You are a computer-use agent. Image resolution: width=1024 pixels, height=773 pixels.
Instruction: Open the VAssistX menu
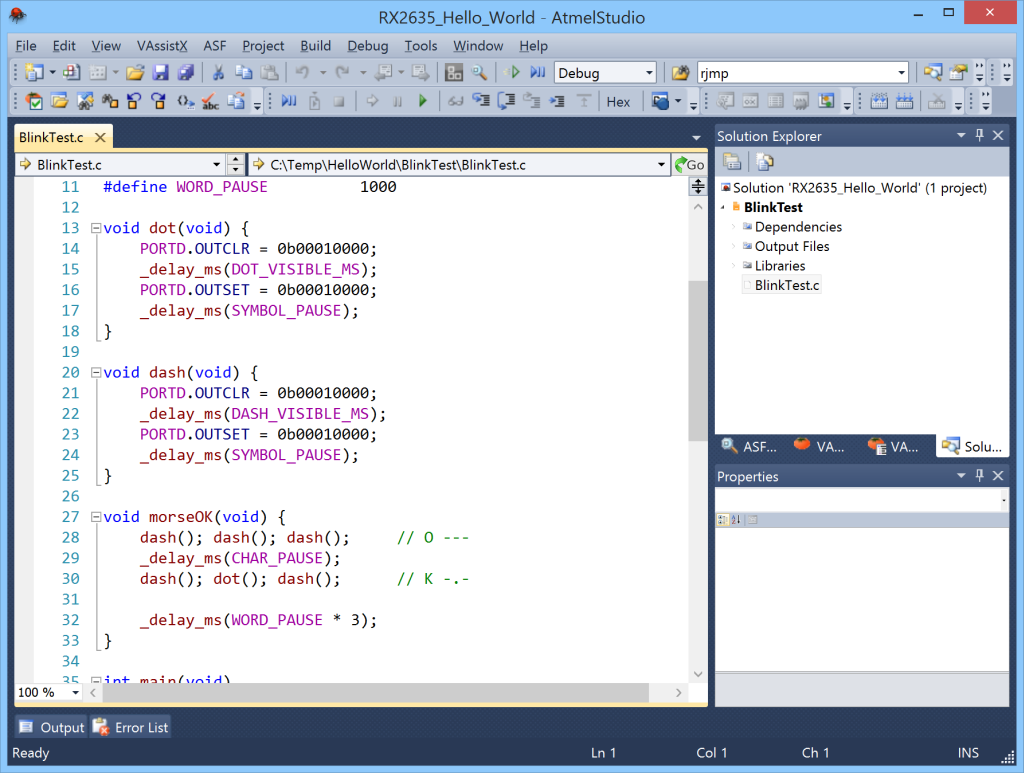click(x=162, y=46)
